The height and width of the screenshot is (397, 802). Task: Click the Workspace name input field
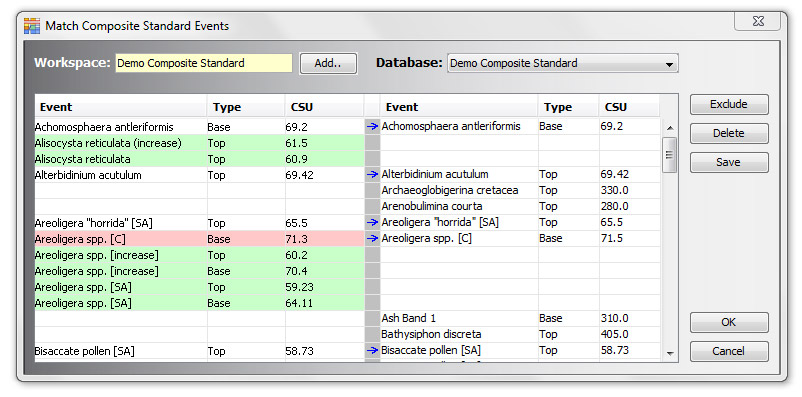click(x=204, y=63)
